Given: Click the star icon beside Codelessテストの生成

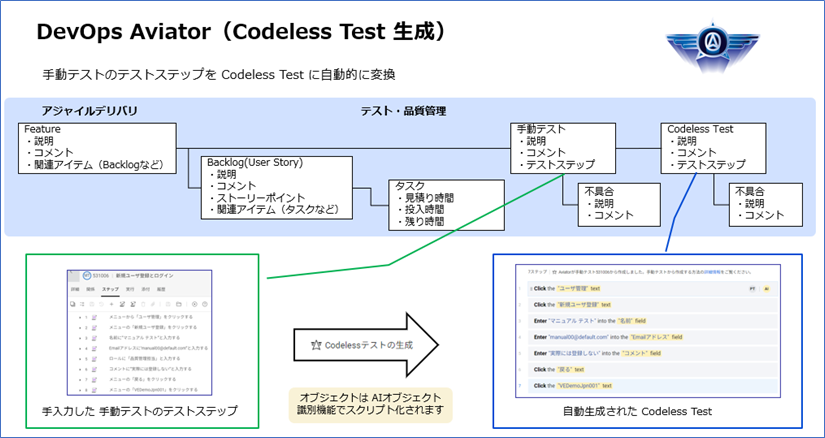Looking at the screenshot, I should pyautogui.click(x=315, y=343).
